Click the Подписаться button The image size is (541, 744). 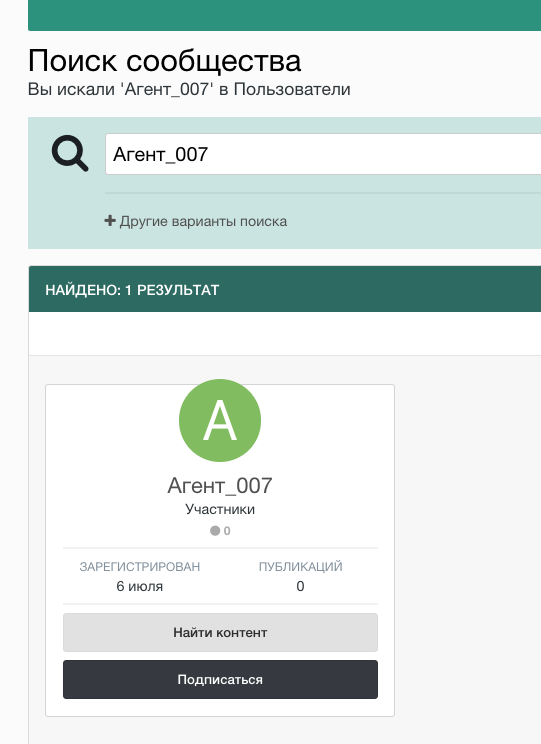tap(220, 679)
